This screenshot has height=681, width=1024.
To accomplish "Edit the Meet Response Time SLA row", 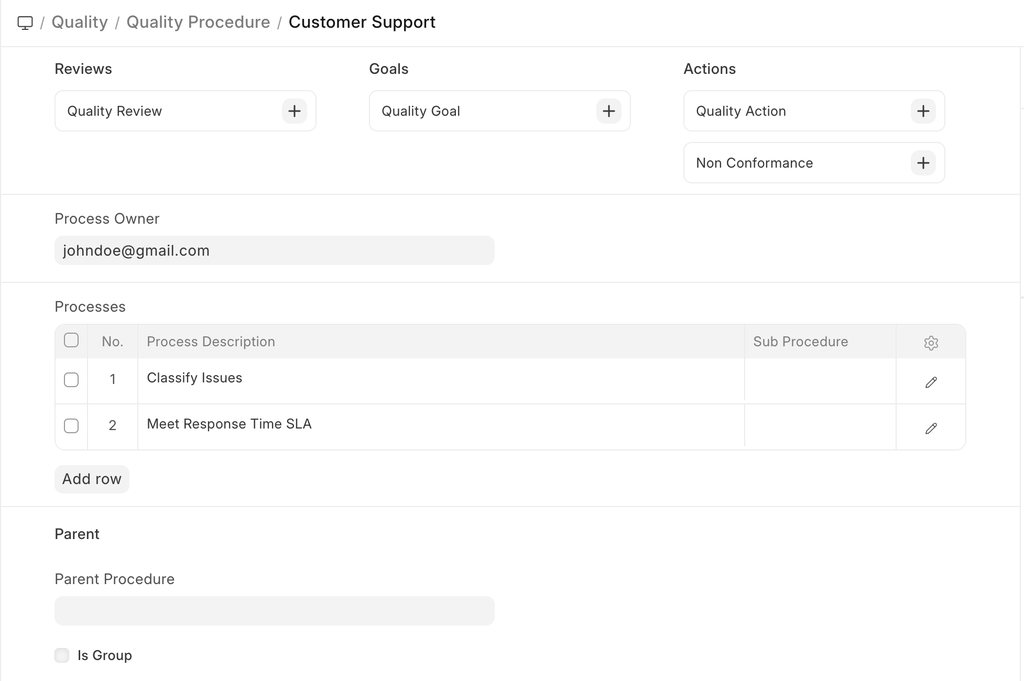I will 931,428.
